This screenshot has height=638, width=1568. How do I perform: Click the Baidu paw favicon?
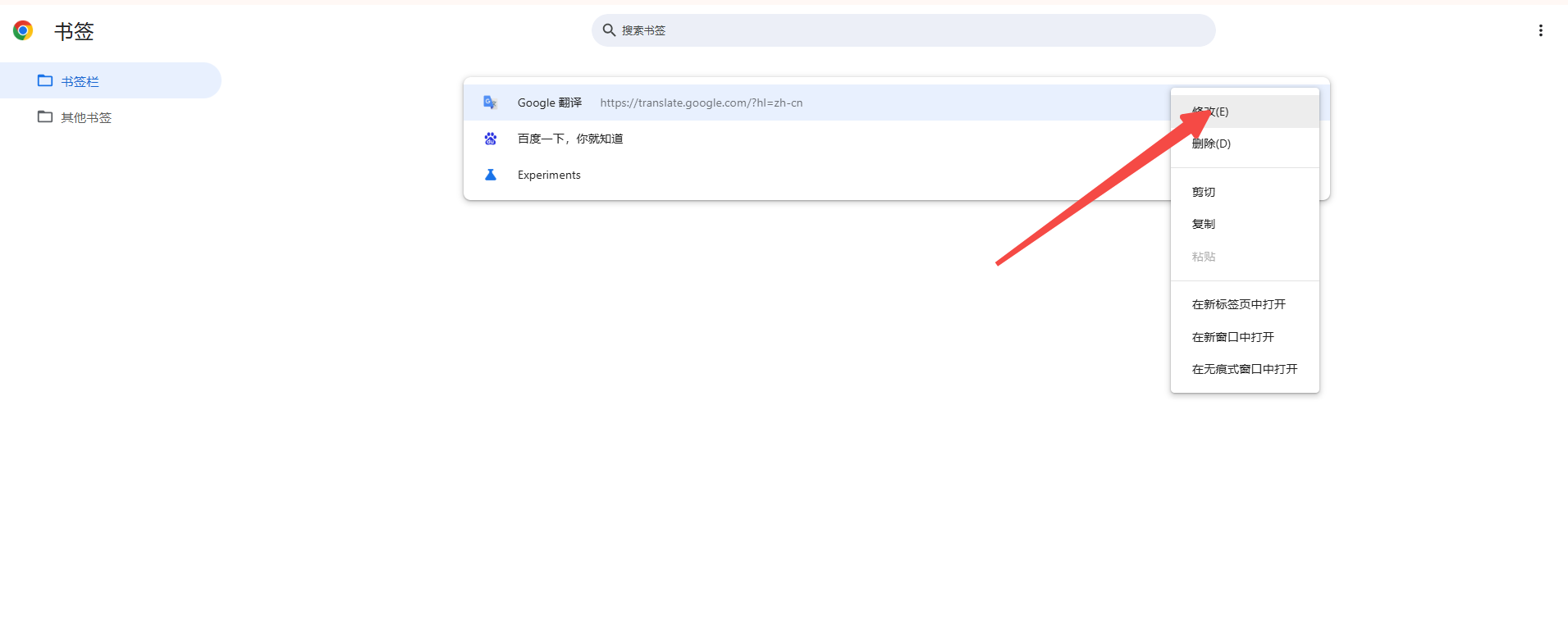pyautogui.click(x=491, y=139)
